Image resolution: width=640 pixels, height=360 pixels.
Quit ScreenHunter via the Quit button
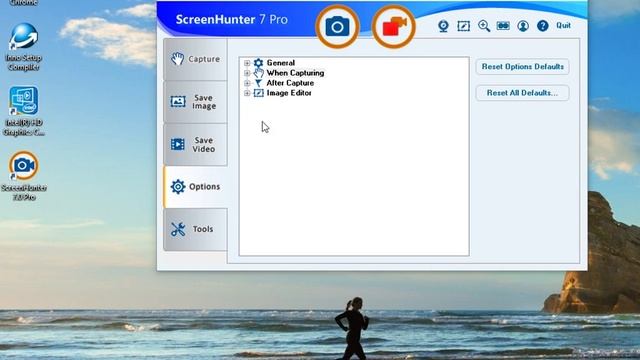coord(563,25)
